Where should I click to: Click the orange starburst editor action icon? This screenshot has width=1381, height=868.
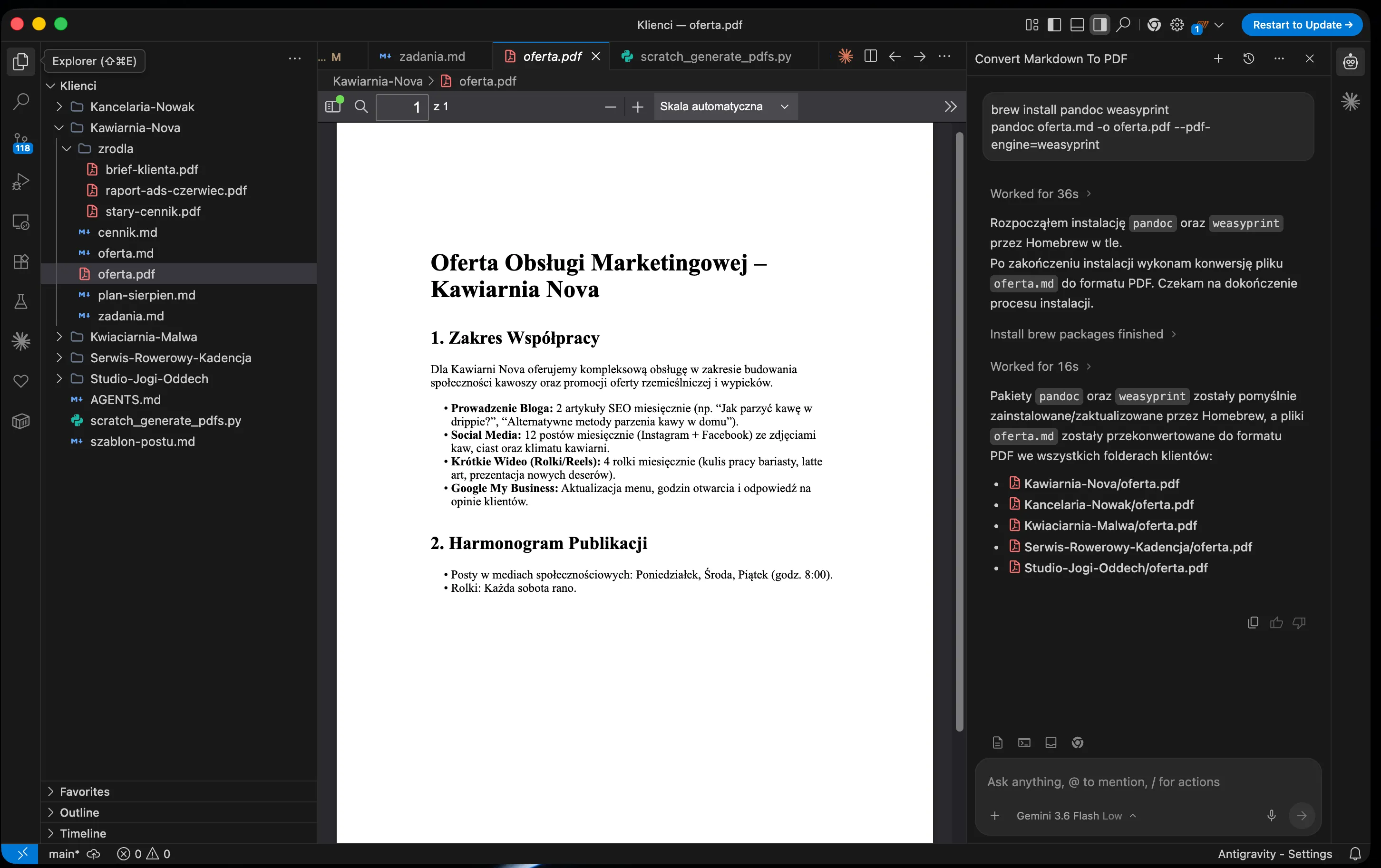click(846, 56)
